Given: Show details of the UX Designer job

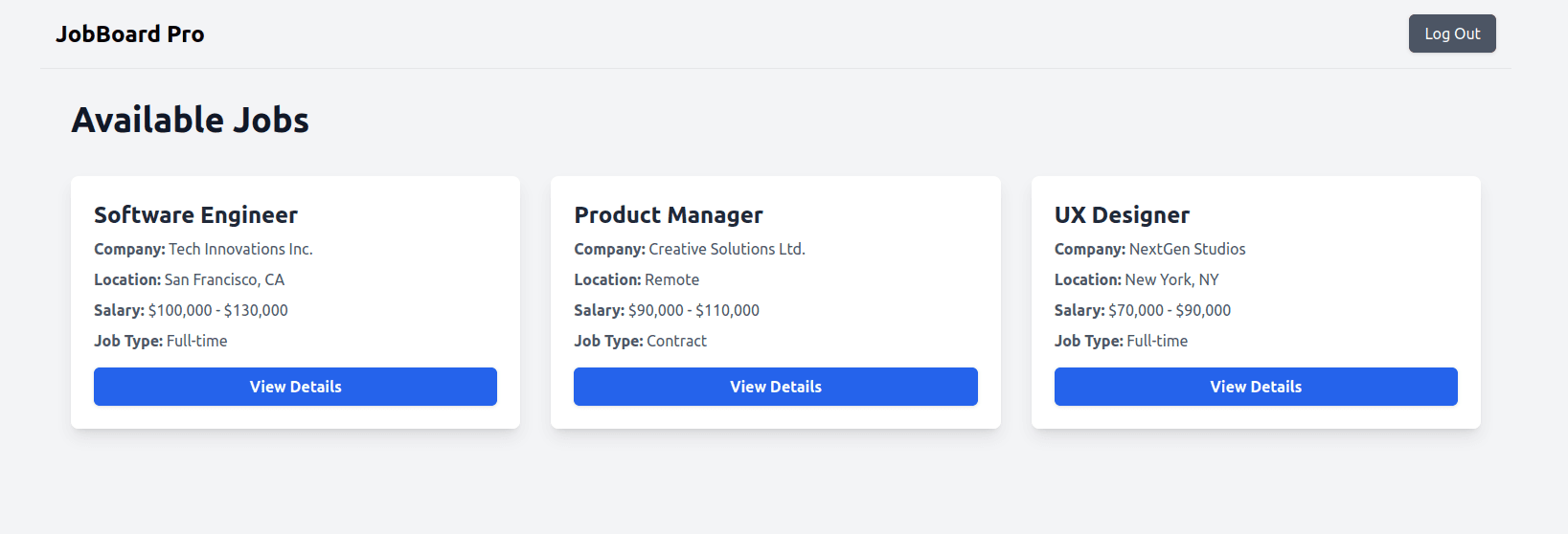Looking at the screenshot, I should [x=1255, y=387].
